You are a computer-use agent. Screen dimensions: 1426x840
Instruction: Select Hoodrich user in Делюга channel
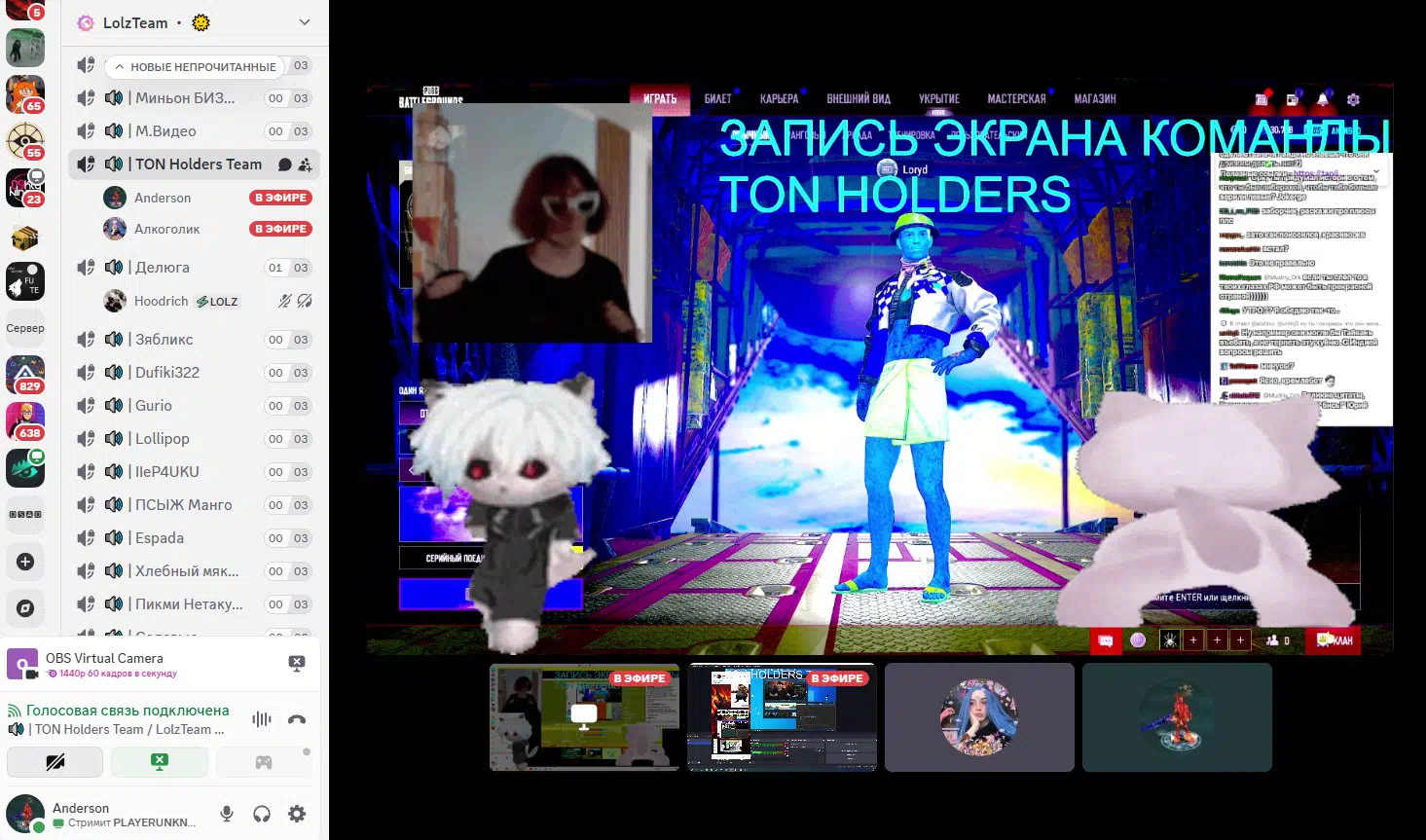click(x=206, y=301)
